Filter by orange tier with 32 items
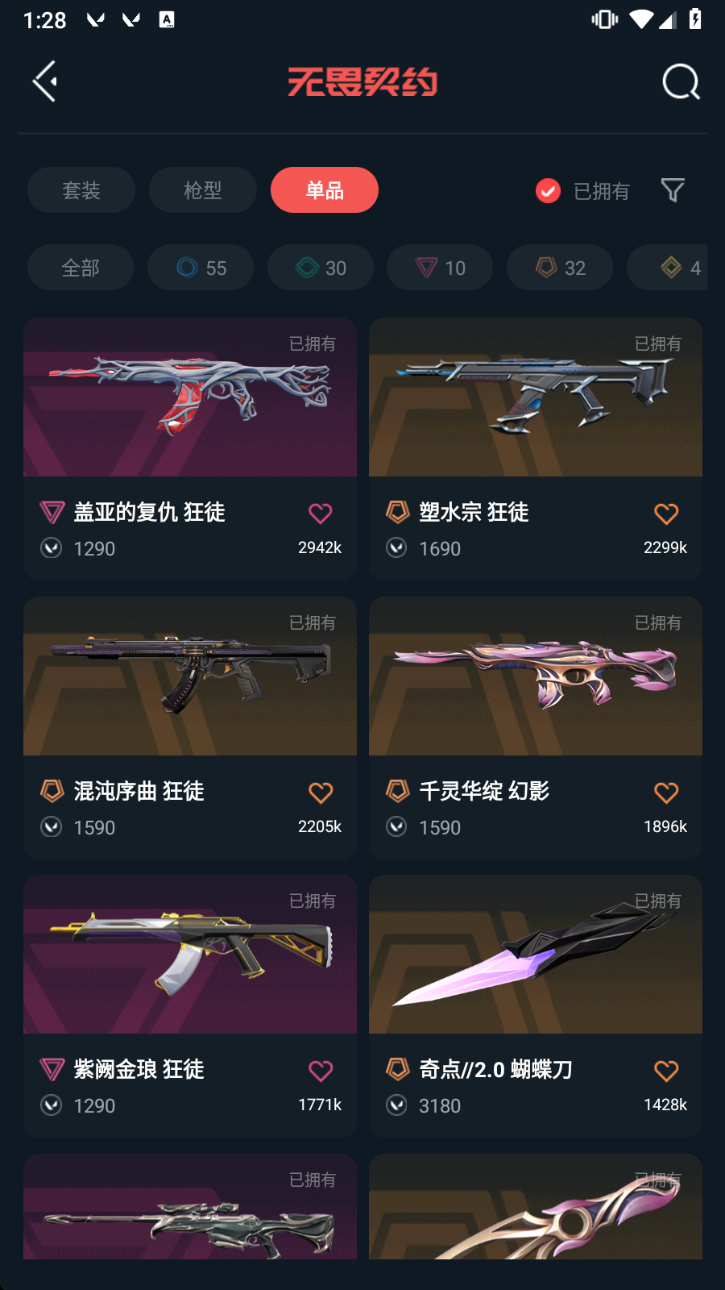This screenshot has height=1290, width=725. [x=560, y=267]
